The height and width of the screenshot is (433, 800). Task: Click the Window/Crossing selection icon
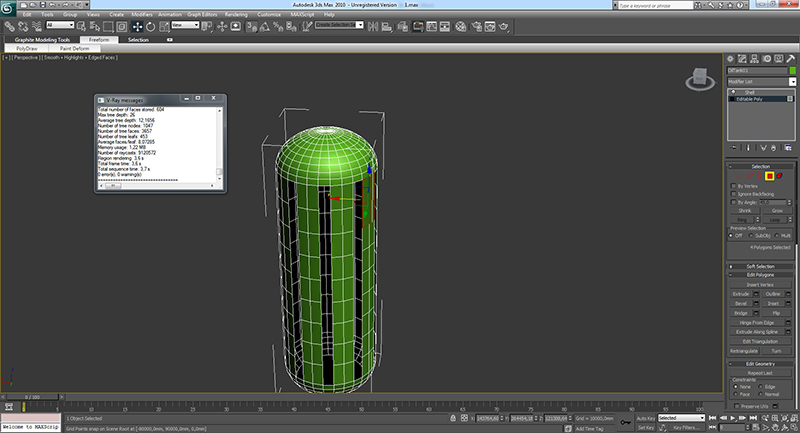point(121,27)
